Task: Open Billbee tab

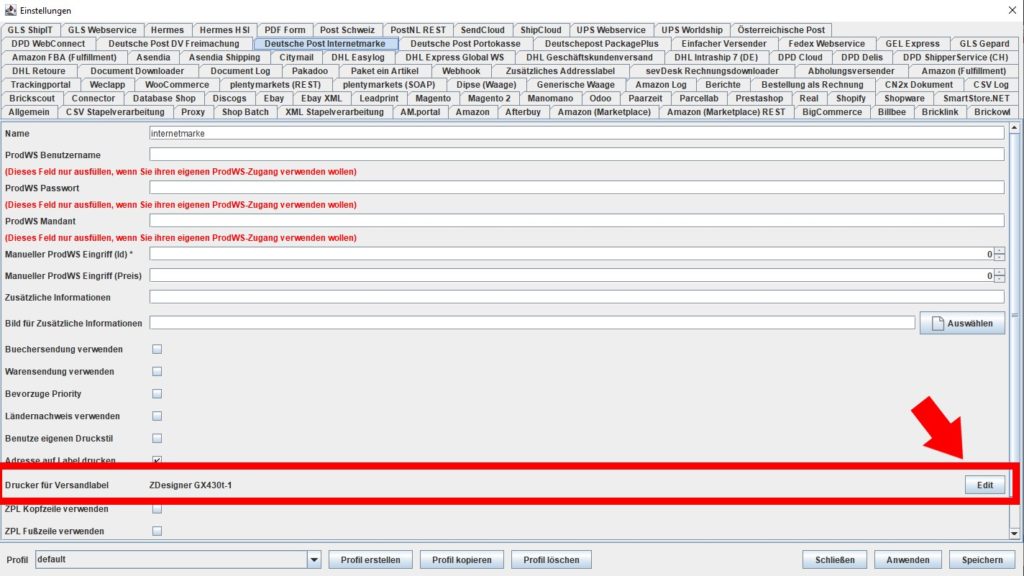Action: [891, 112]
